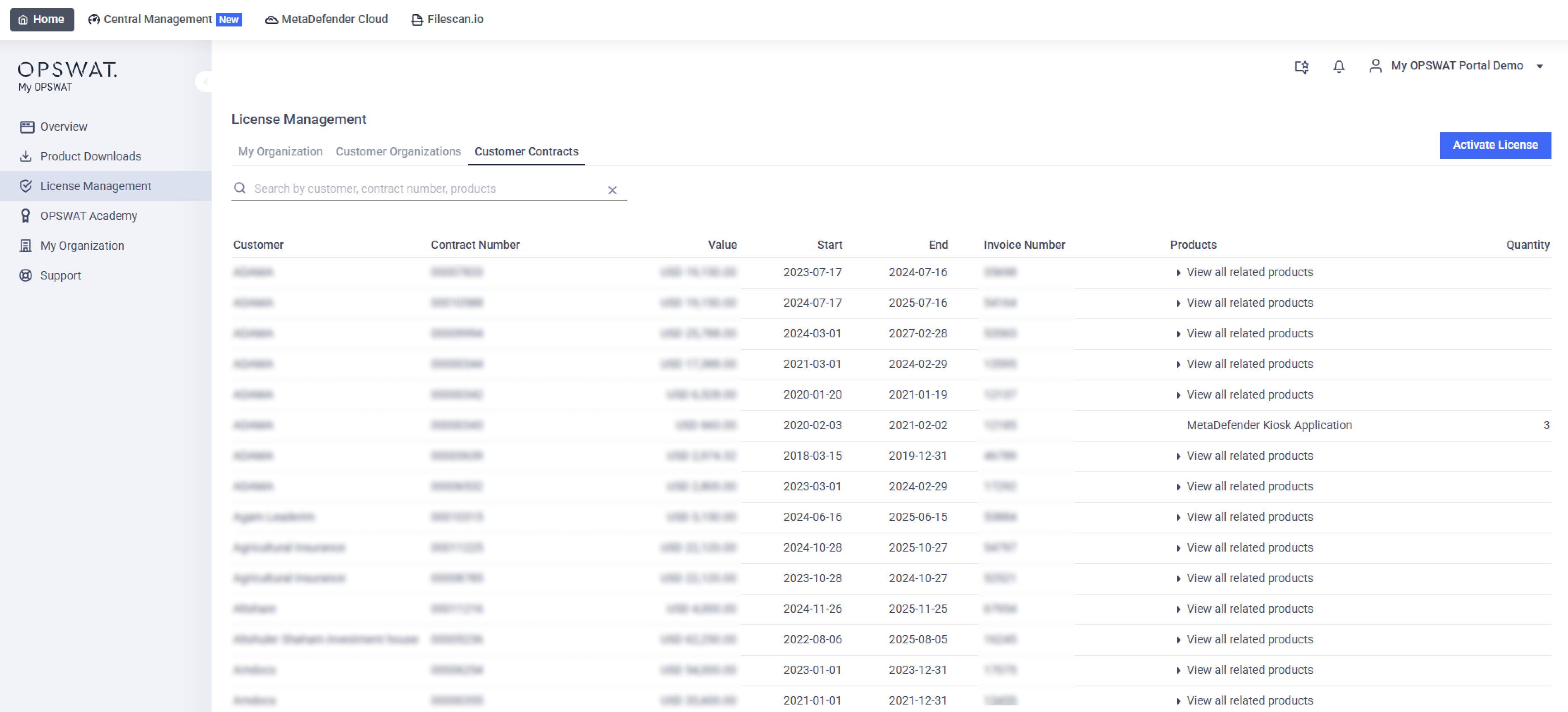This screenshot has width=1568, height=712.
Task: Click the Customer column header
Action: (x=258, y=246)
